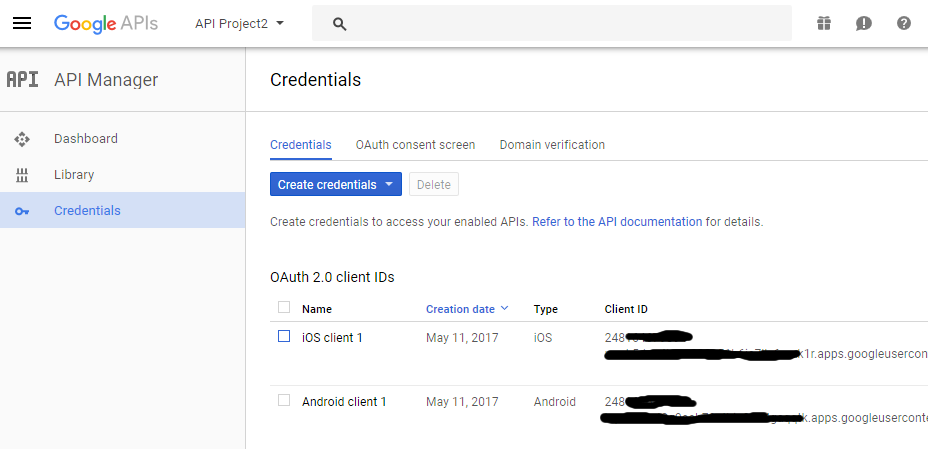Click the Dashboard icon in sidebar
Screen dimensions: 928x449
(x=22, y=139)
